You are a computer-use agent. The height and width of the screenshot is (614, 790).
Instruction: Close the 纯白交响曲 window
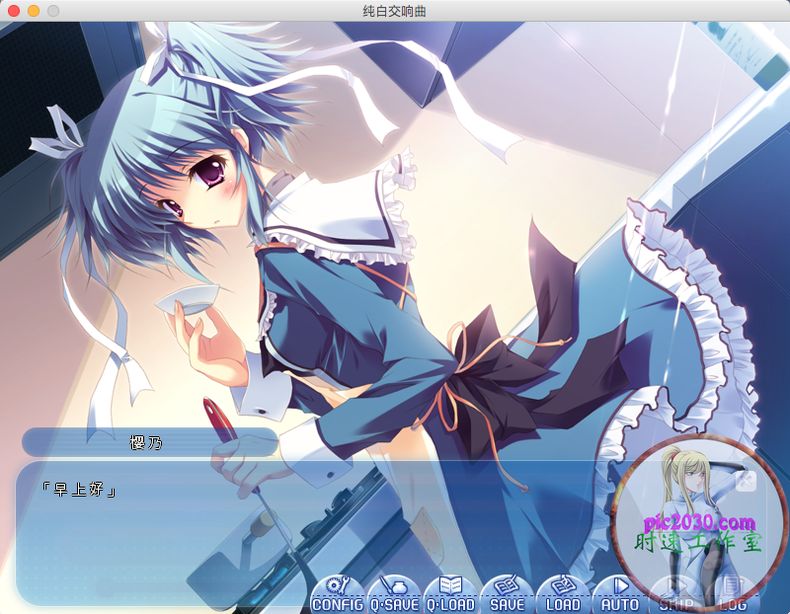(14, 11)
